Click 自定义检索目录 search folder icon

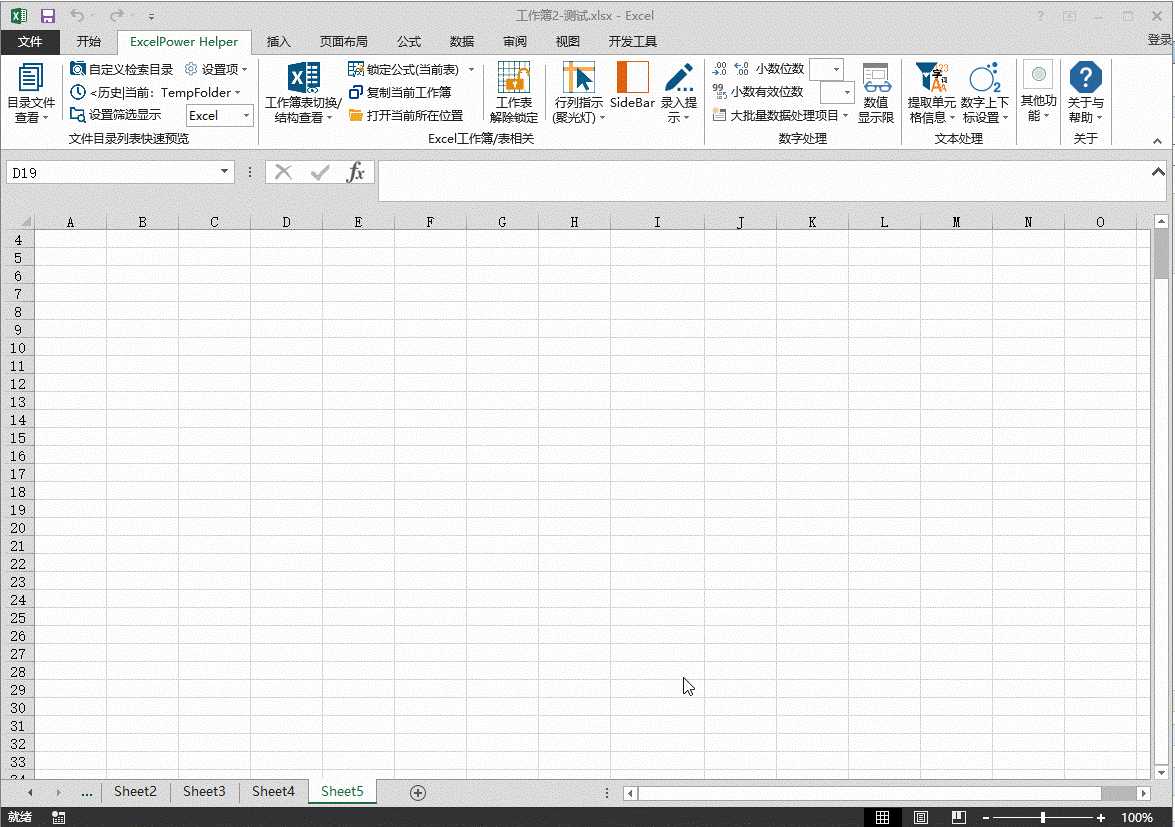[77, 69]
